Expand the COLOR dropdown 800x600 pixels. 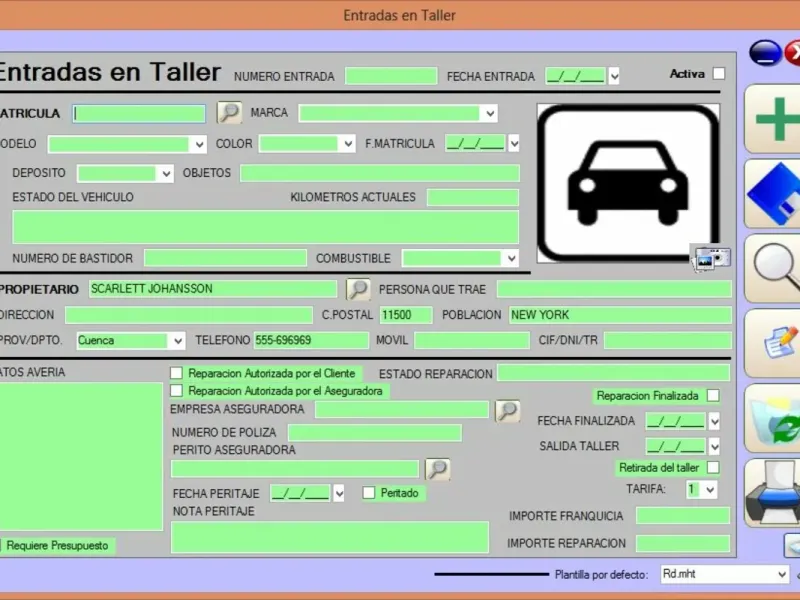tap(348, 144)
